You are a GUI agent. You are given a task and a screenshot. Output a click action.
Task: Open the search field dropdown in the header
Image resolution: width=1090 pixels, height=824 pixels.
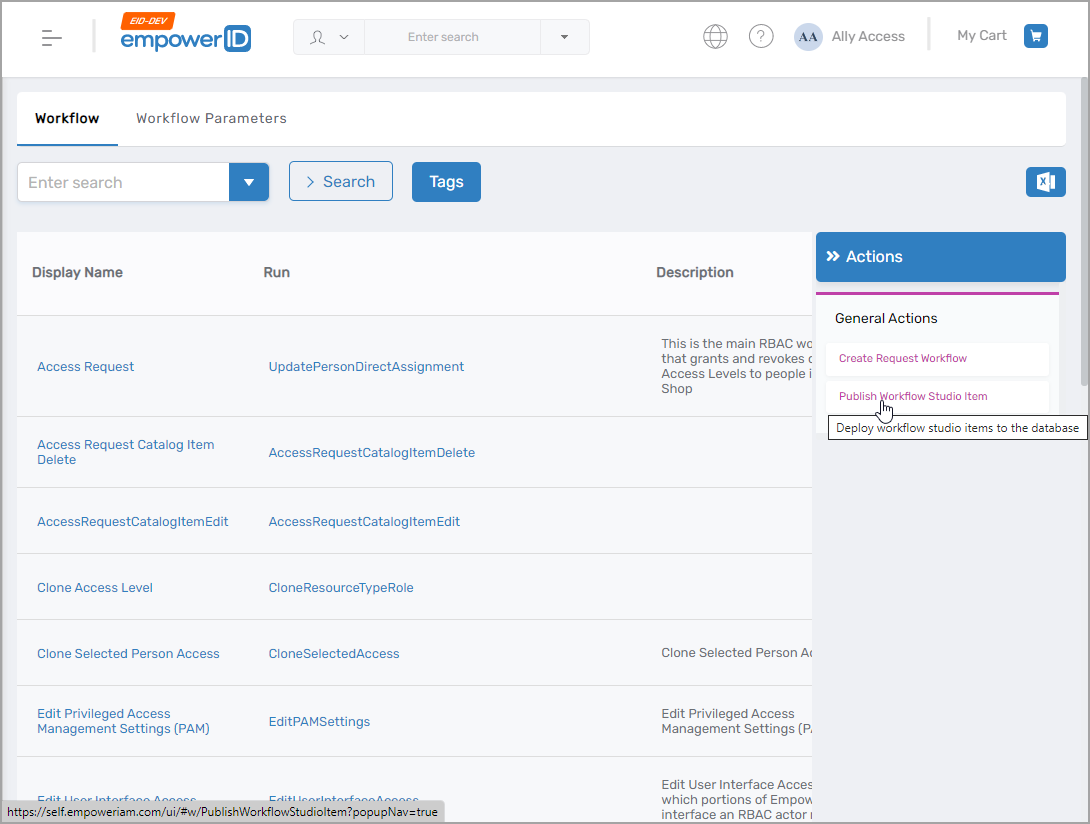click(565, 36)
